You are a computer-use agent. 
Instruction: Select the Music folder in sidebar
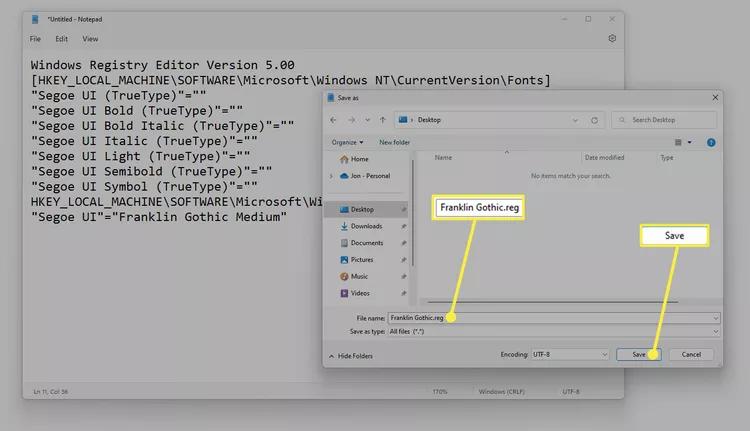(x=354, y=276)
